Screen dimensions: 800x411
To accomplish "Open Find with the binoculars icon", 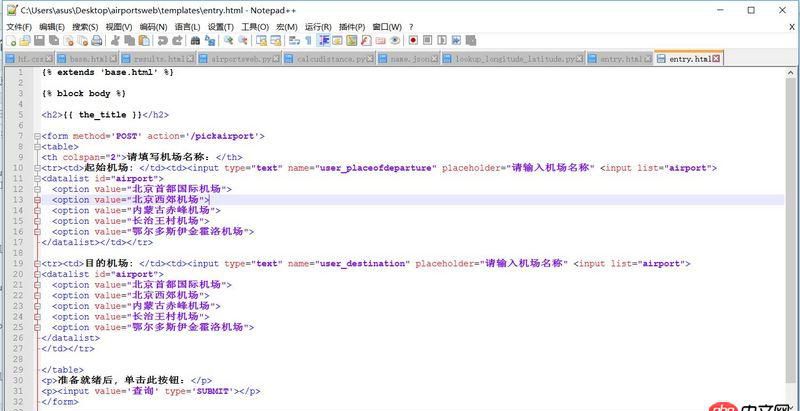I will [196, 41].
